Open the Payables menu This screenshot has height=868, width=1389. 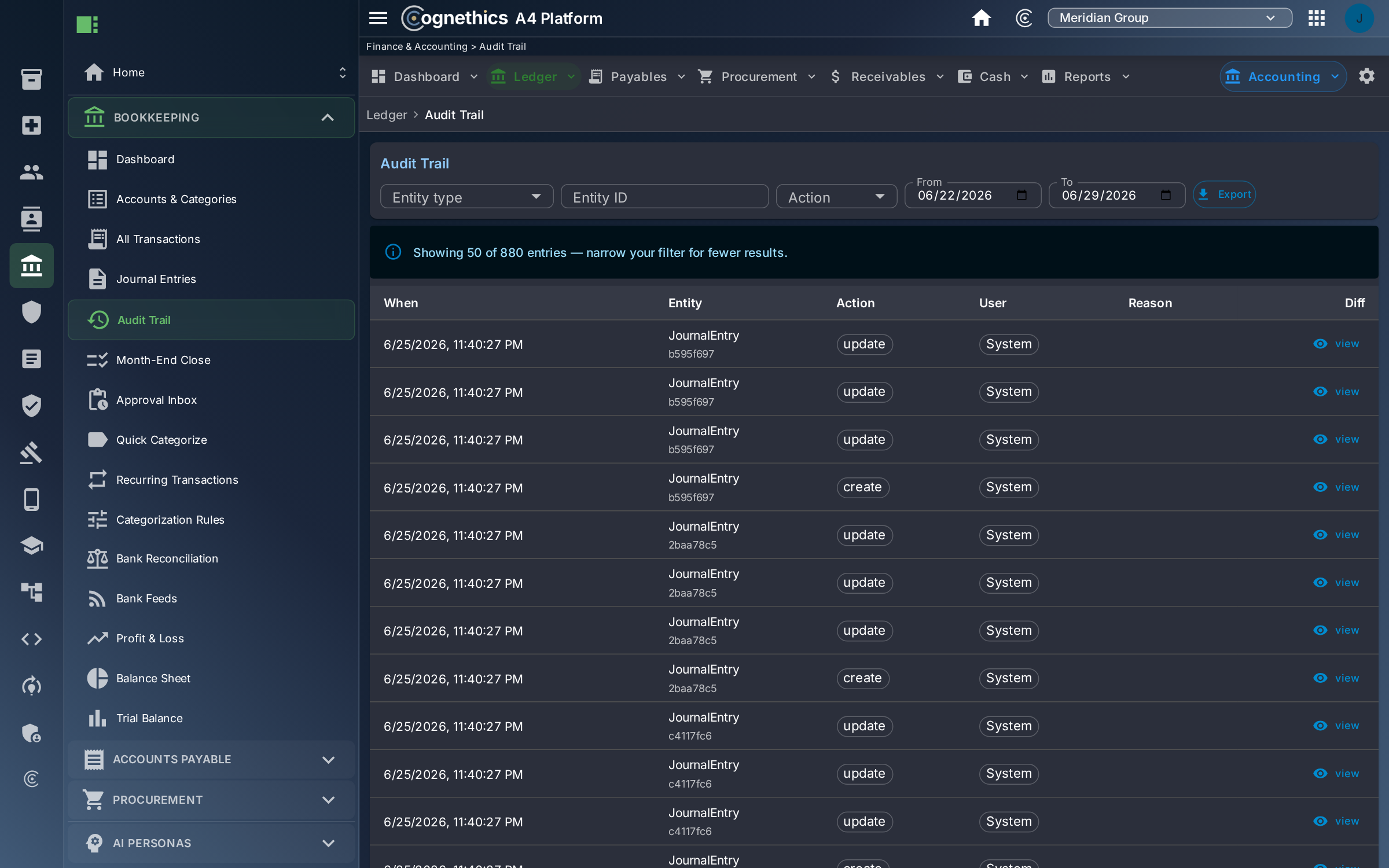(x=637, y=76)
